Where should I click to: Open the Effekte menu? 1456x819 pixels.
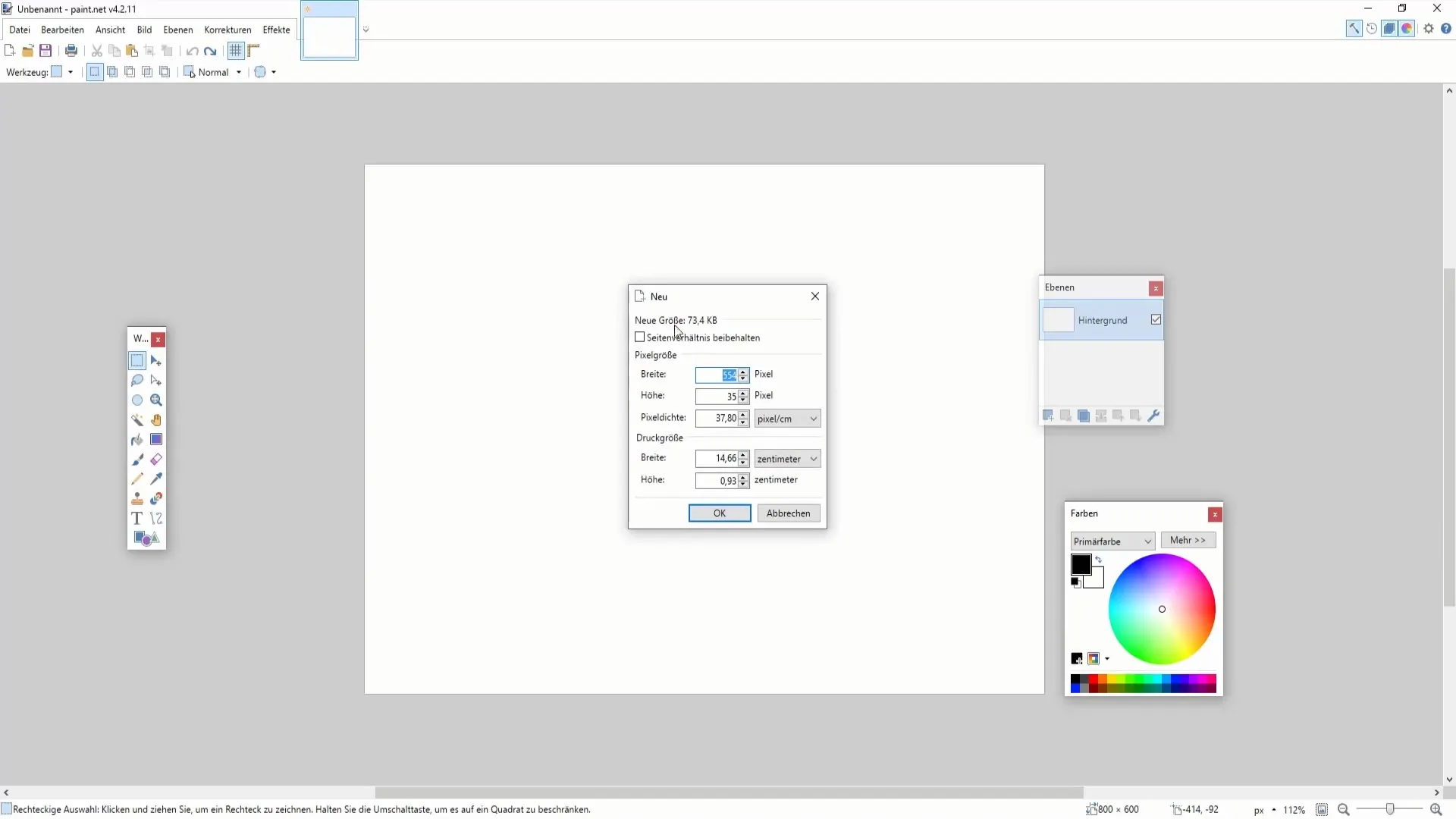pyautogui.click(x=276, y=29)
